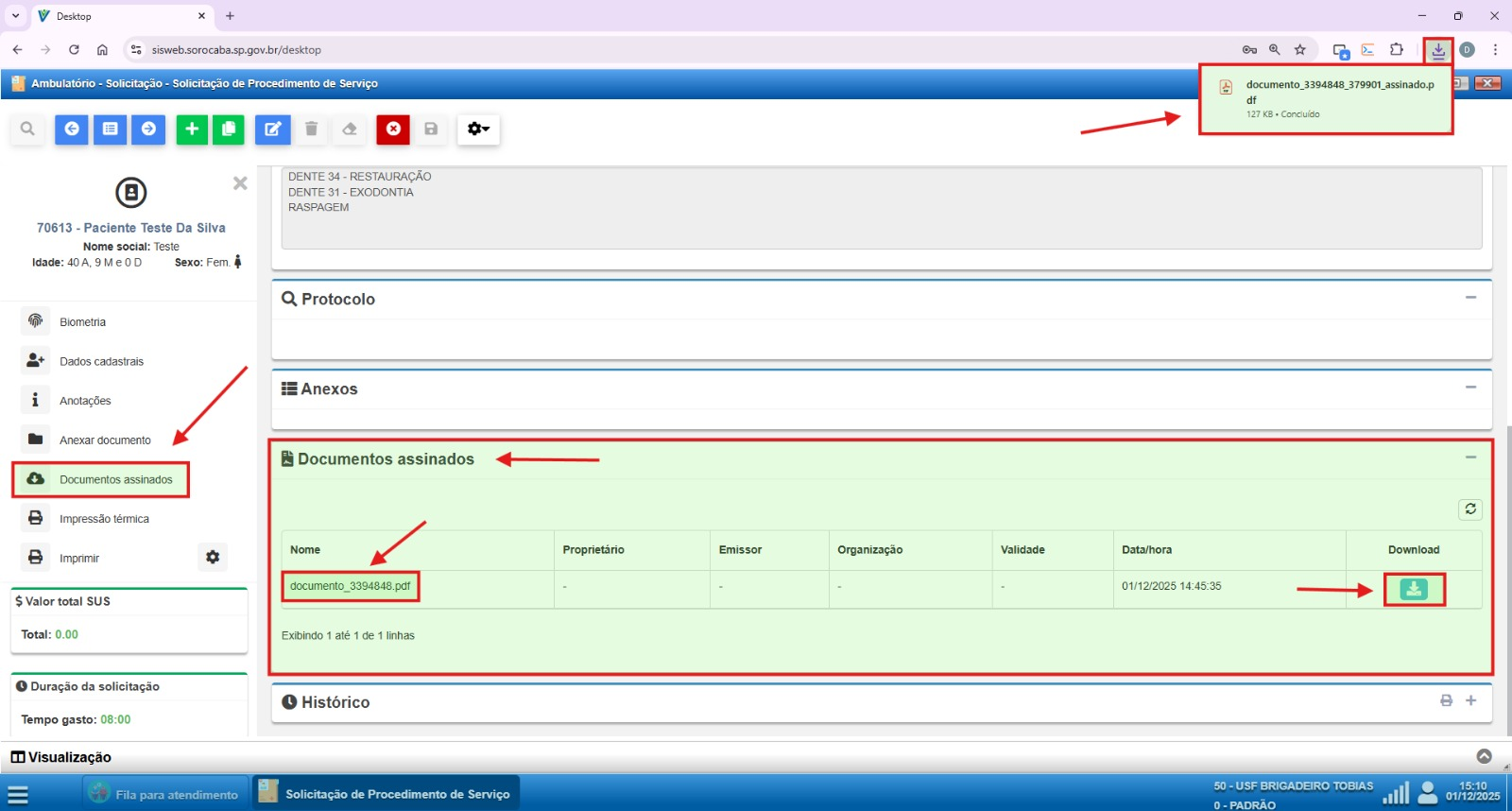Image resolution: width=1512 pixels, height=811 pixels.
Task: Collapse the Documentos assinados panel
Action: pyautogui.click(x=1470, y=457)
